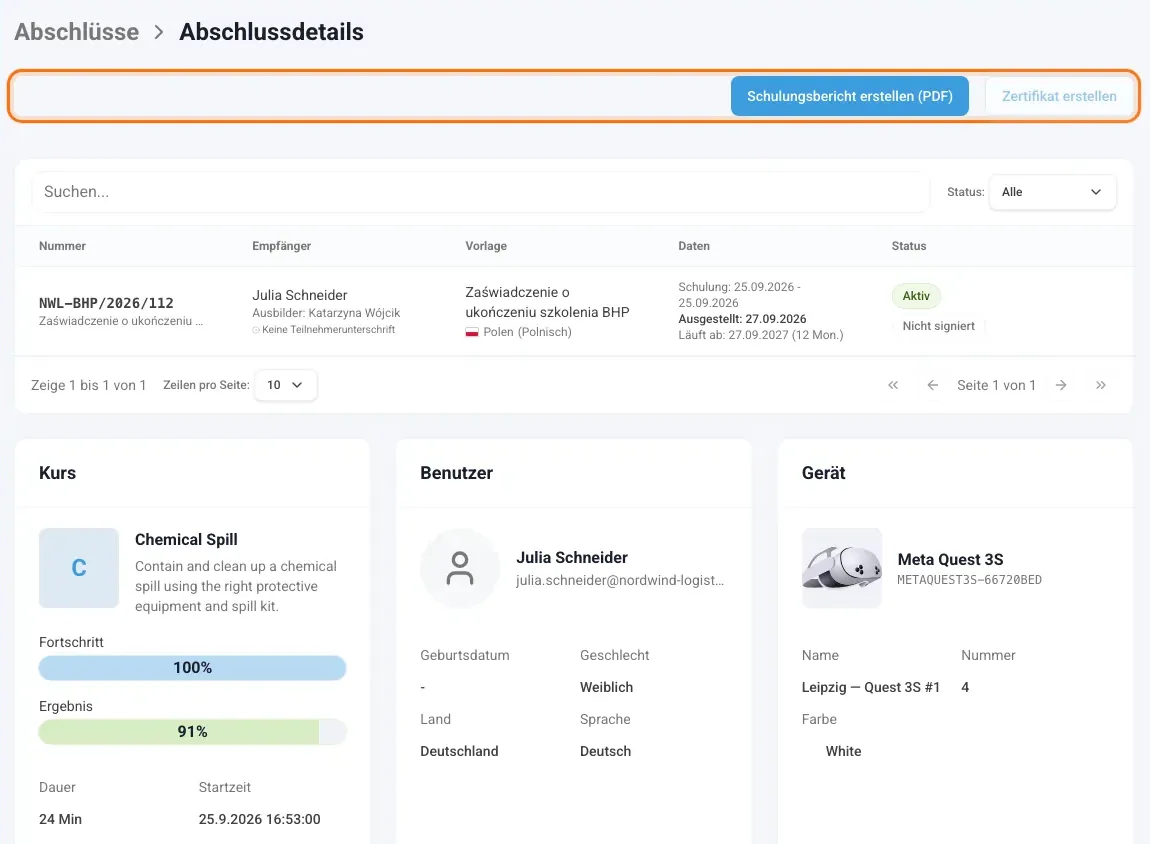Open the Chemical Spill course title

click(186, 540)
